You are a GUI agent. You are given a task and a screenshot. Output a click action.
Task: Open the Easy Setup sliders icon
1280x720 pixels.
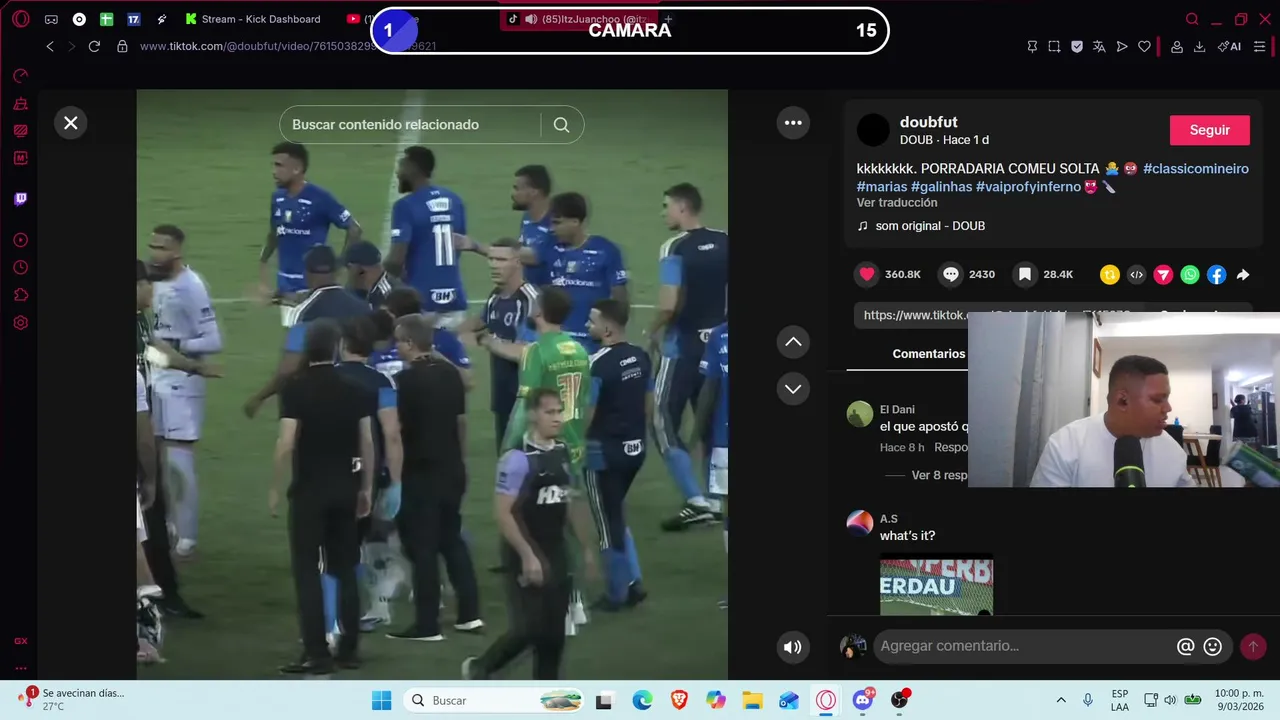tap(1259, 46)
